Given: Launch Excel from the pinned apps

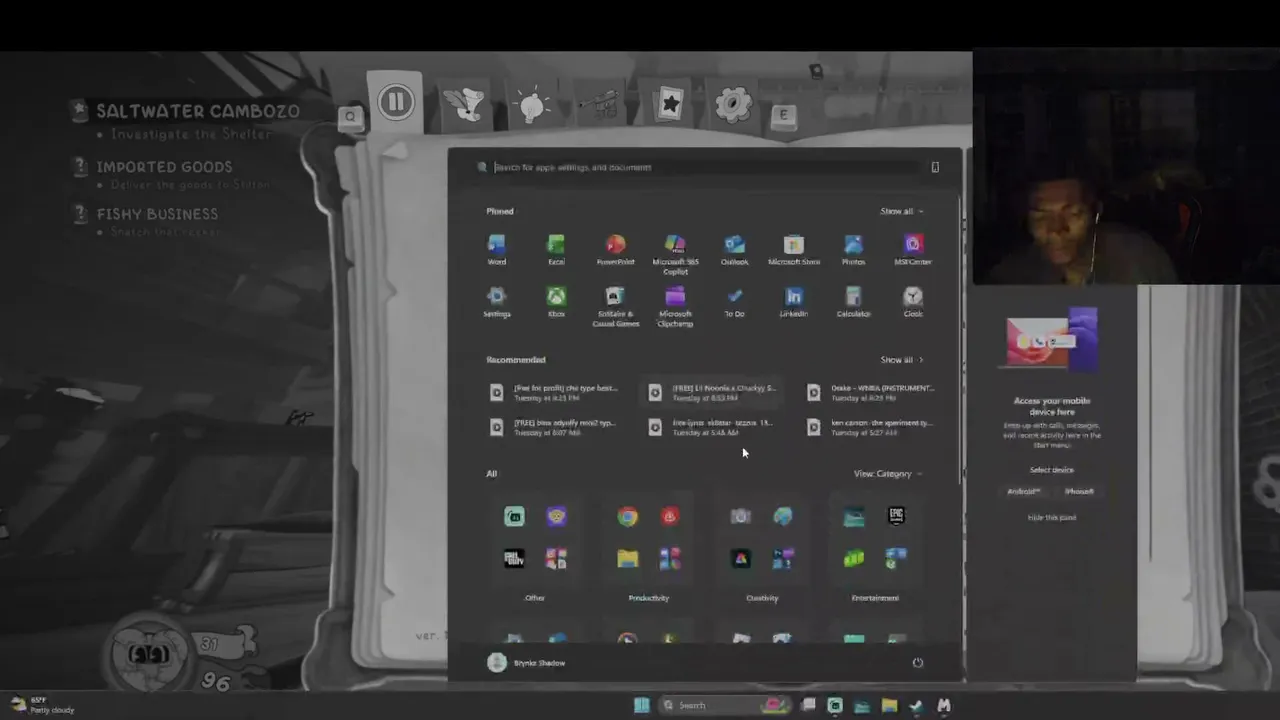Looking at the screenshot, I should click(556, 249).
